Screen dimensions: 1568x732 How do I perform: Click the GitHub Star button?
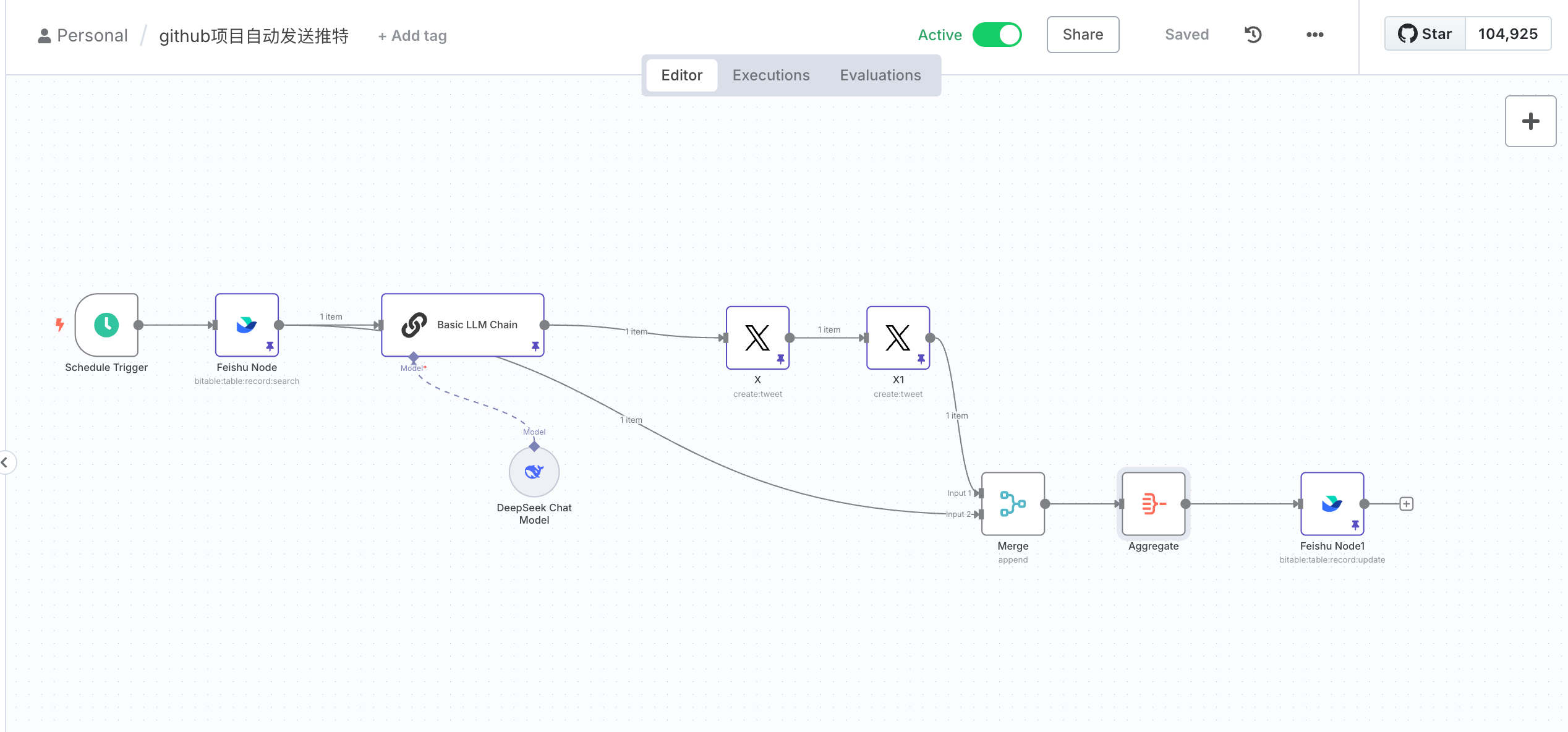tap(1425, 34)
